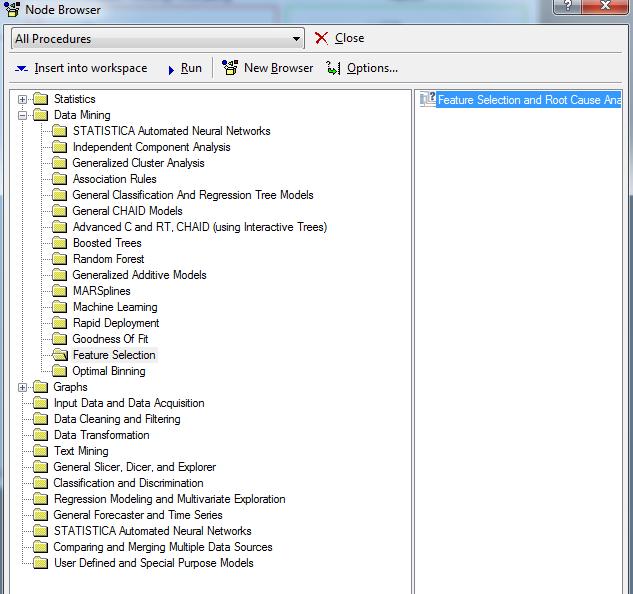The height and width of the screenshot is (594, 633).
Task: Select Regression Modeling and Multivariate Exploration
Action: [x=170, y=499]
